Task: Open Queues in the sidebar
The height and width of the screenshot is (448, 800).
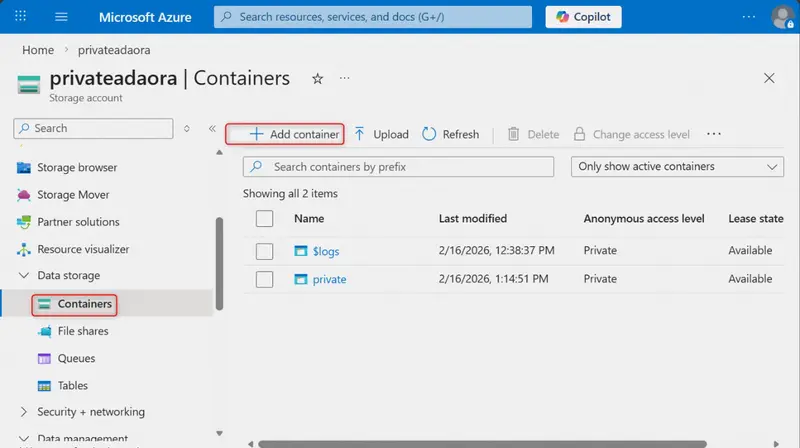Action: coord(76,358)
